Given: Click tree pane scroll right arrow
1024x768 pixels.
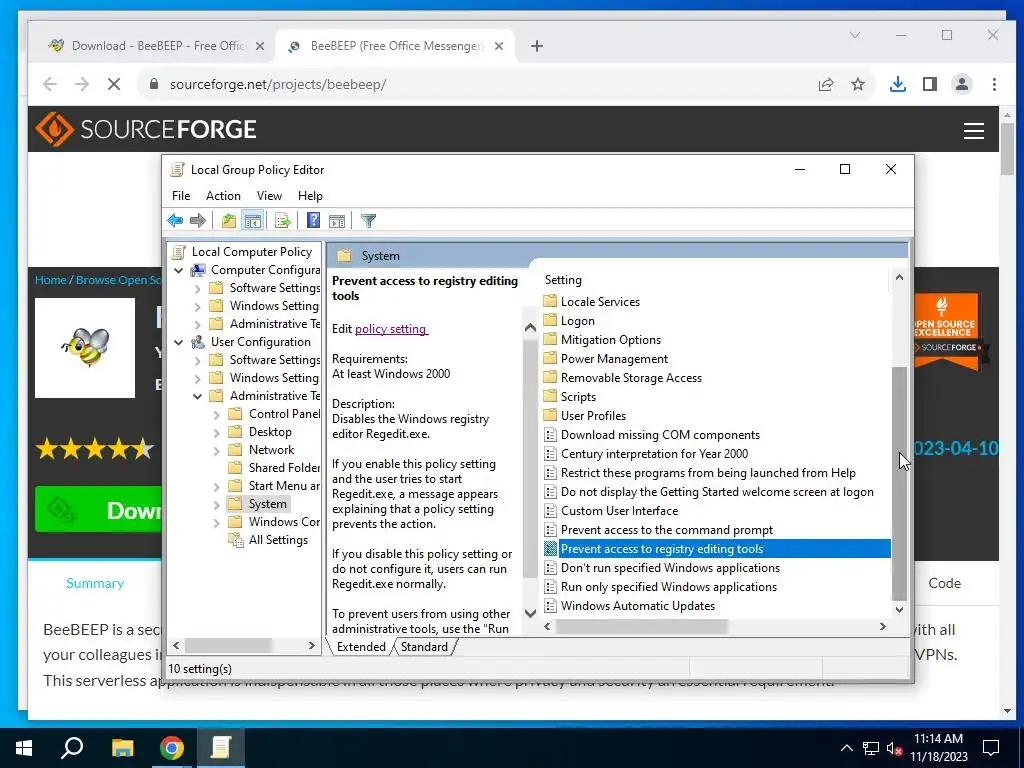Looking at the screenshot, I should 312,645.
